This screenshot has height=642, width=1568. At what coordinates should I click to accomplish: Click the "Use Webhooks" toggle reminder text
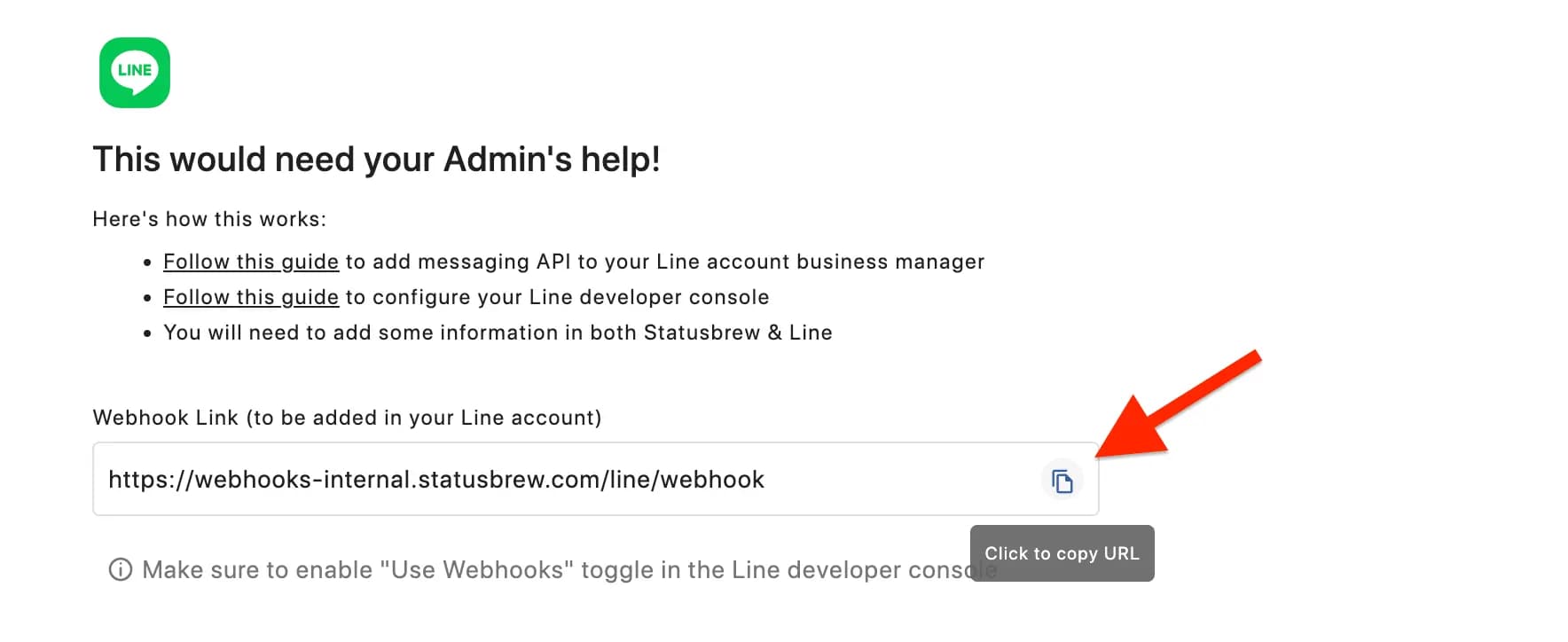click(550, 569)
